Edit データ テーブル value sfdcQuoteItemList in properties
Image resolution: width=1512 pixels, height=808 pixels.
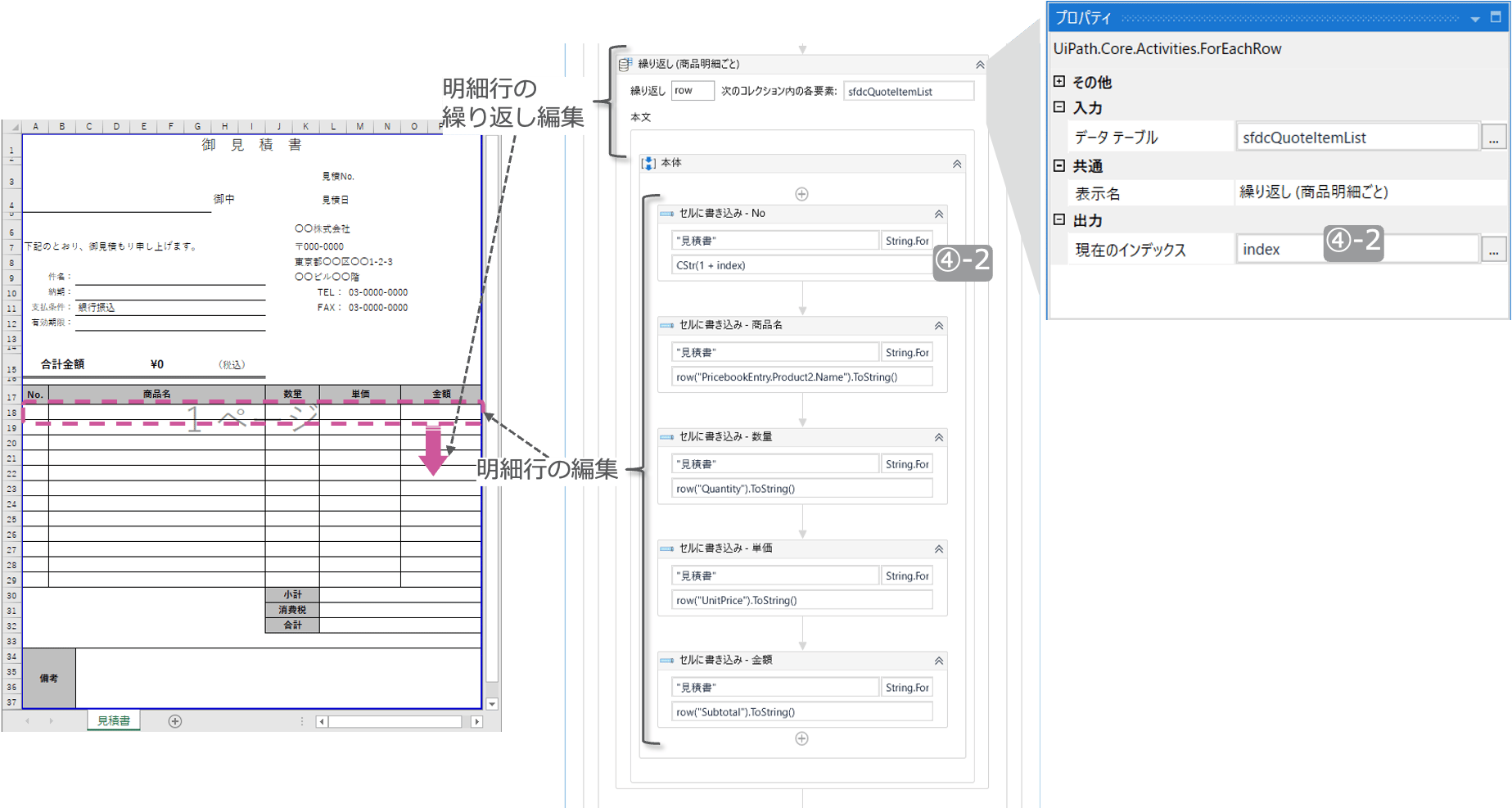(x=1357, y=138)
